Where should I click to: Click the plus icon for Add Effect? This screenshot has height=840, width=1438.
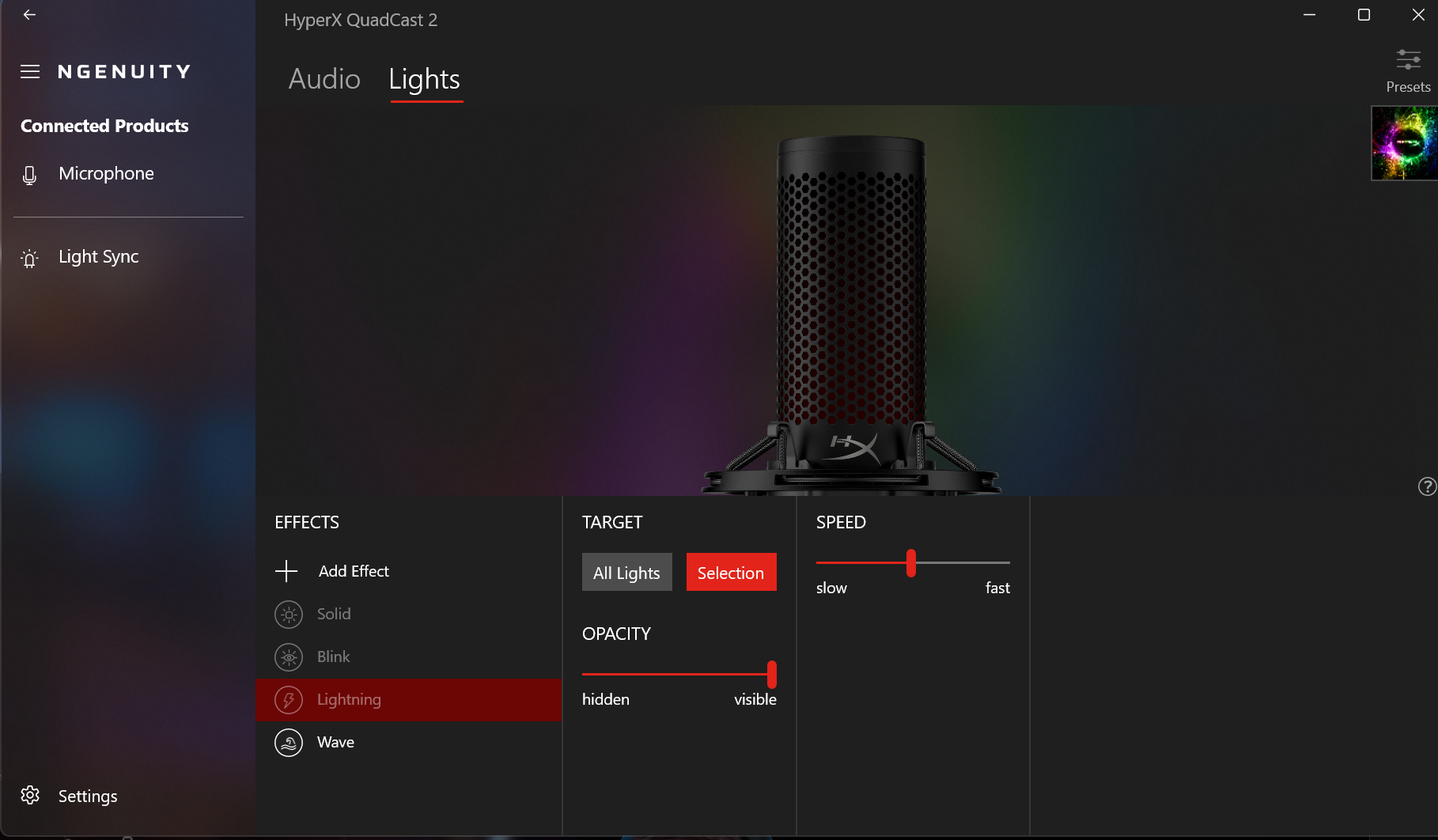coord(286,571)
